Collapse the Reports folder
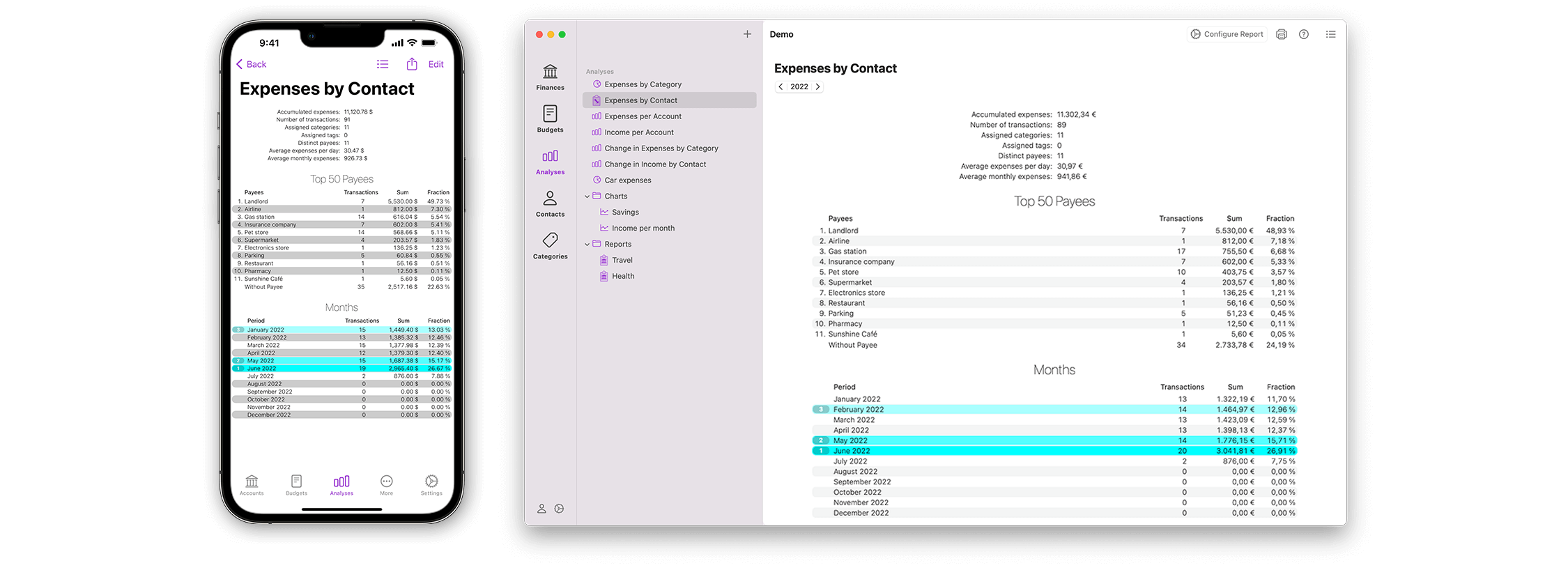Image resolution: width=1568 pixels, height=570 pixels. 587,245
